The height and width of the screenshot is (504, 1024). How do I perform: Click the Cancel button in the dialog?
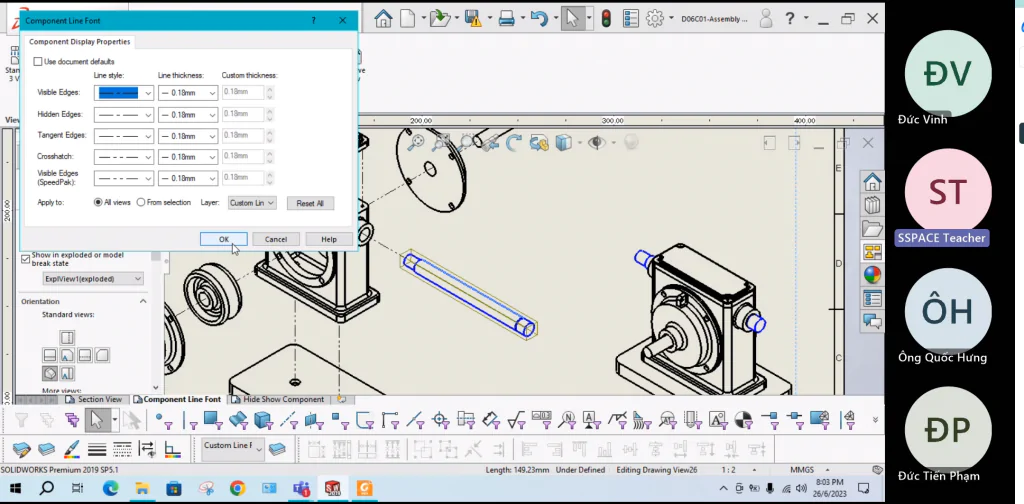click(276, 240)
